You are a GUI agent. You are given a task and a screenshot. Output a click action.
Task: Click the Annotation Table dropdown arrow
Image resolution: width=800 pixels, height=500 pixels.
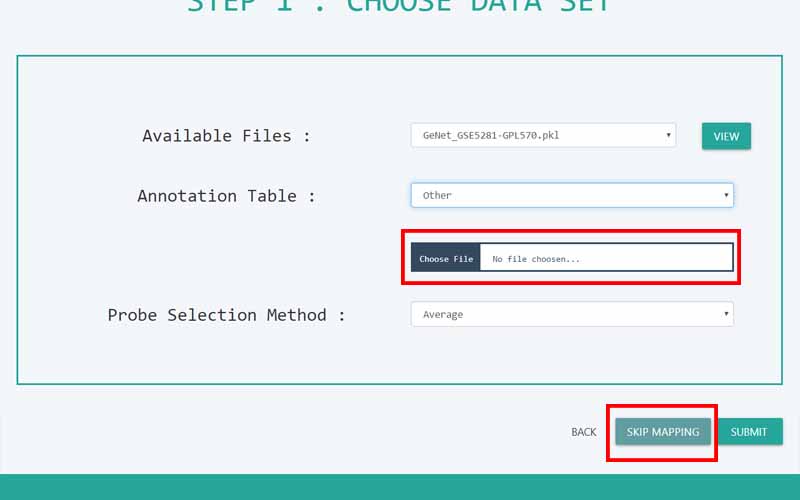pyautogui.click(x=726, y=195)
